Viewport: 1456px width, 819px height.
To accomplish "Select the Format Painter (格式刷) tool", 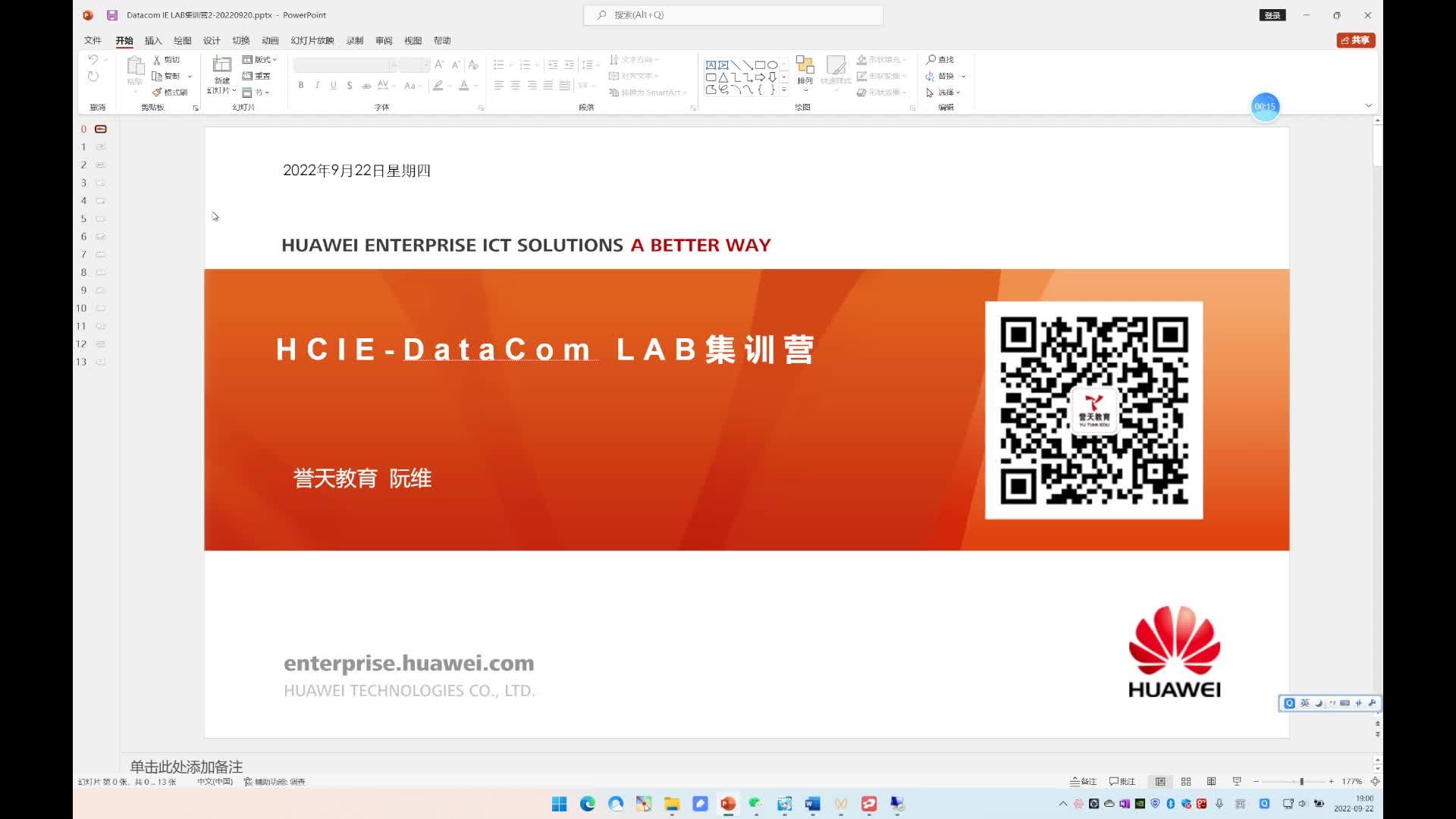I will [171, 93].
